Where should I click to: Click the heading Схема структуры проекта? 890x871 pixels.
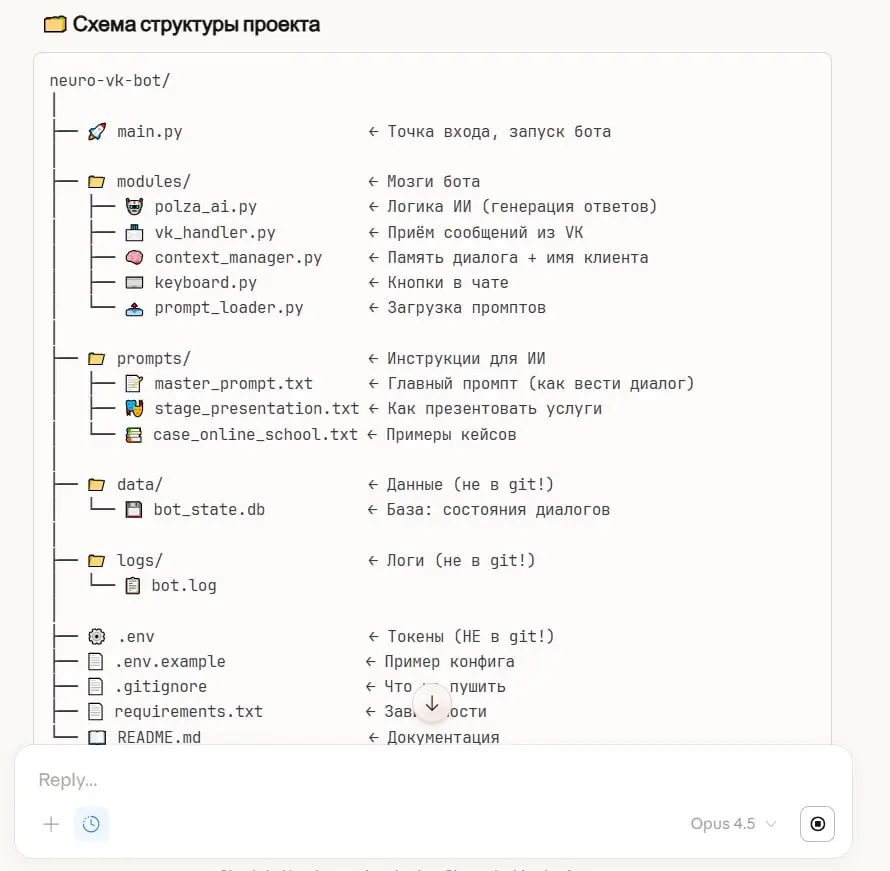tap(196, 24)
